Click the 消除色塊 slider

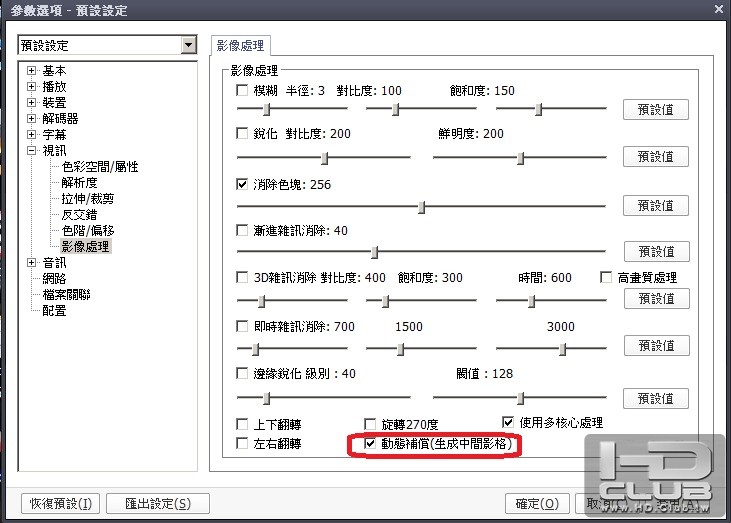pos(421,206)
